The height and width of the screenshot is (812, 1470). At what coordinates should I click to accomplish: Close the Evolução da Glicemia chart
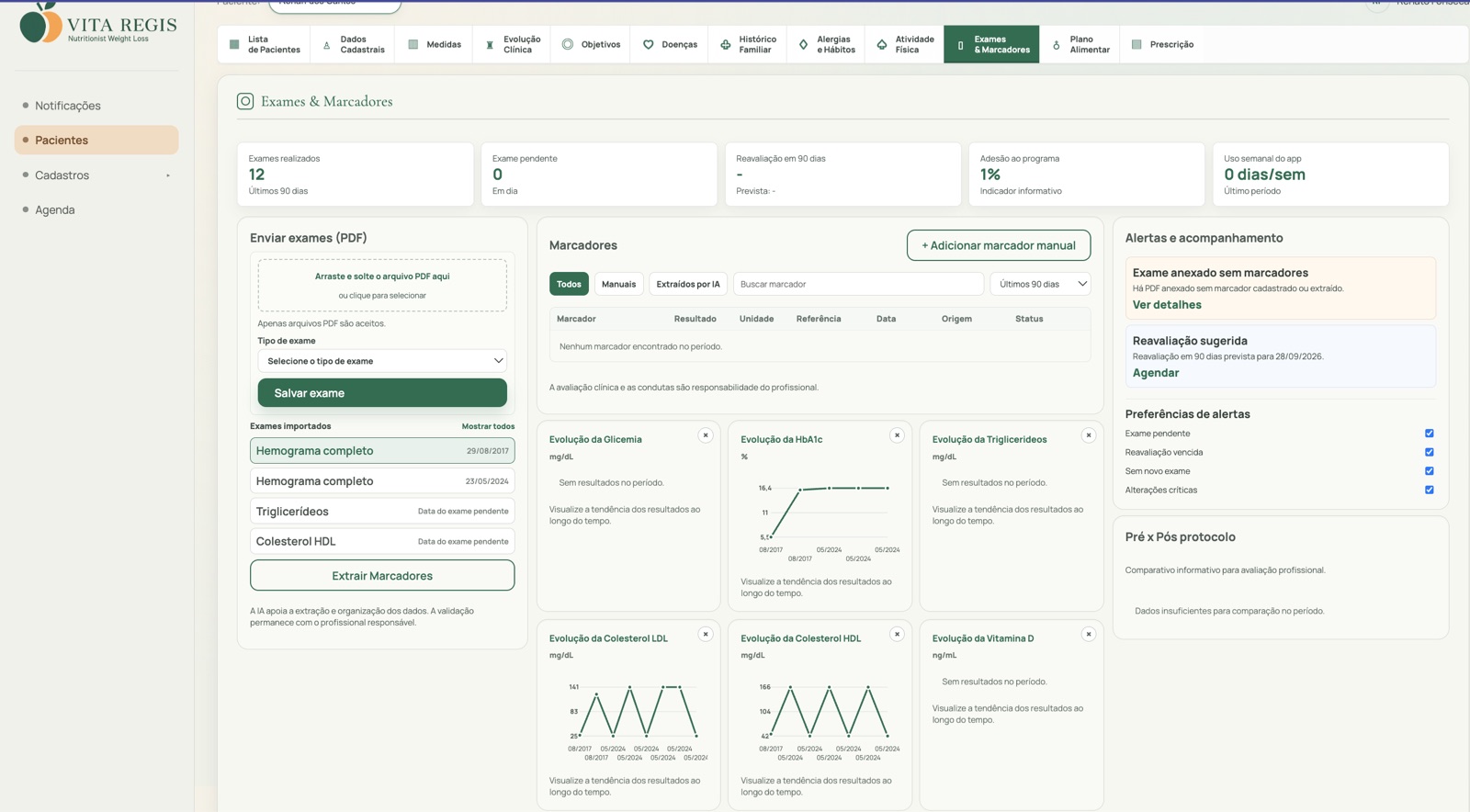click(x=706, y=435)
